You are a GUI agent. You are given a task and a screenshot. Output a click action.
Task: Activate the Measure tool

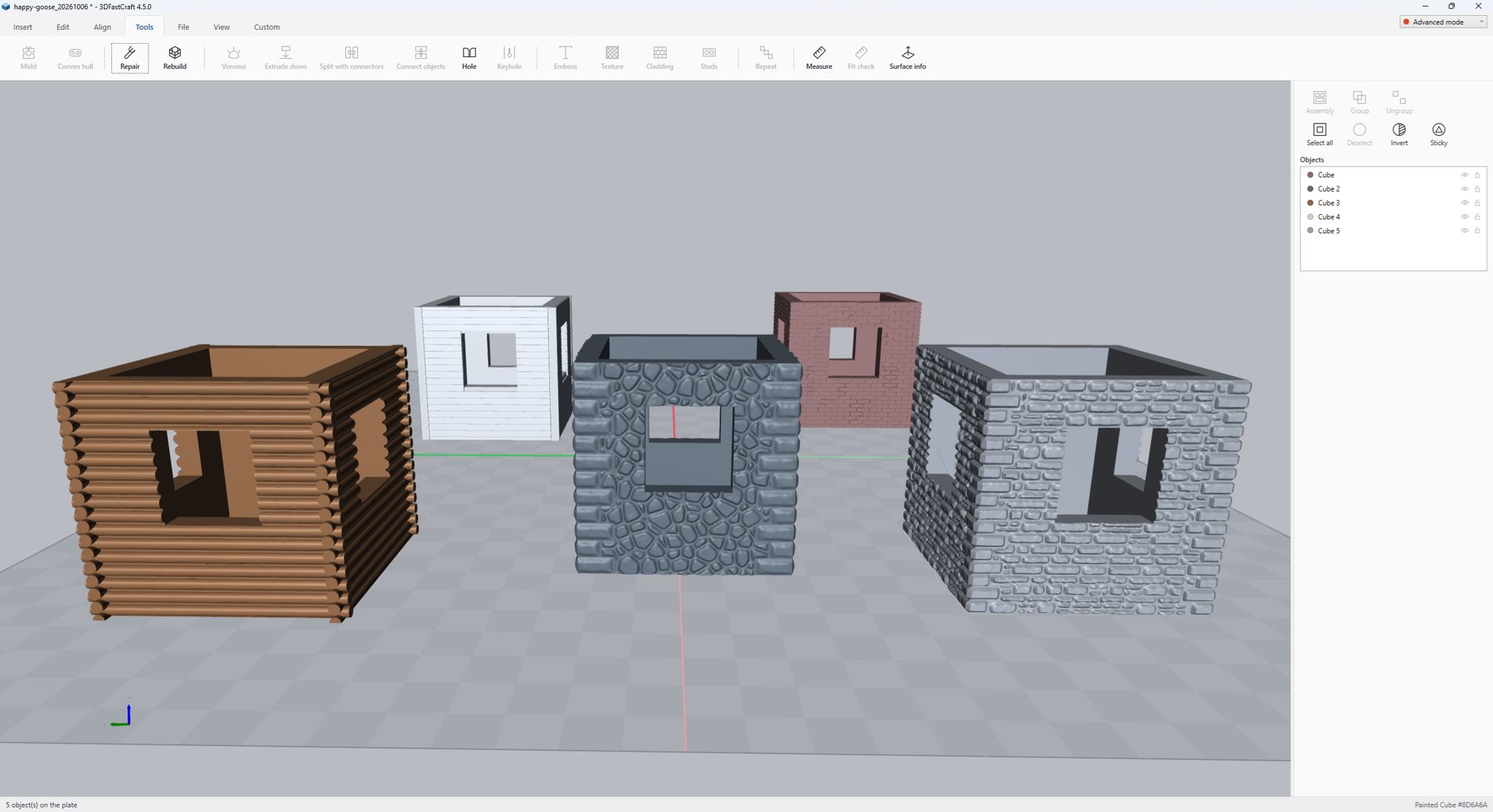click(x=819, y=58)
